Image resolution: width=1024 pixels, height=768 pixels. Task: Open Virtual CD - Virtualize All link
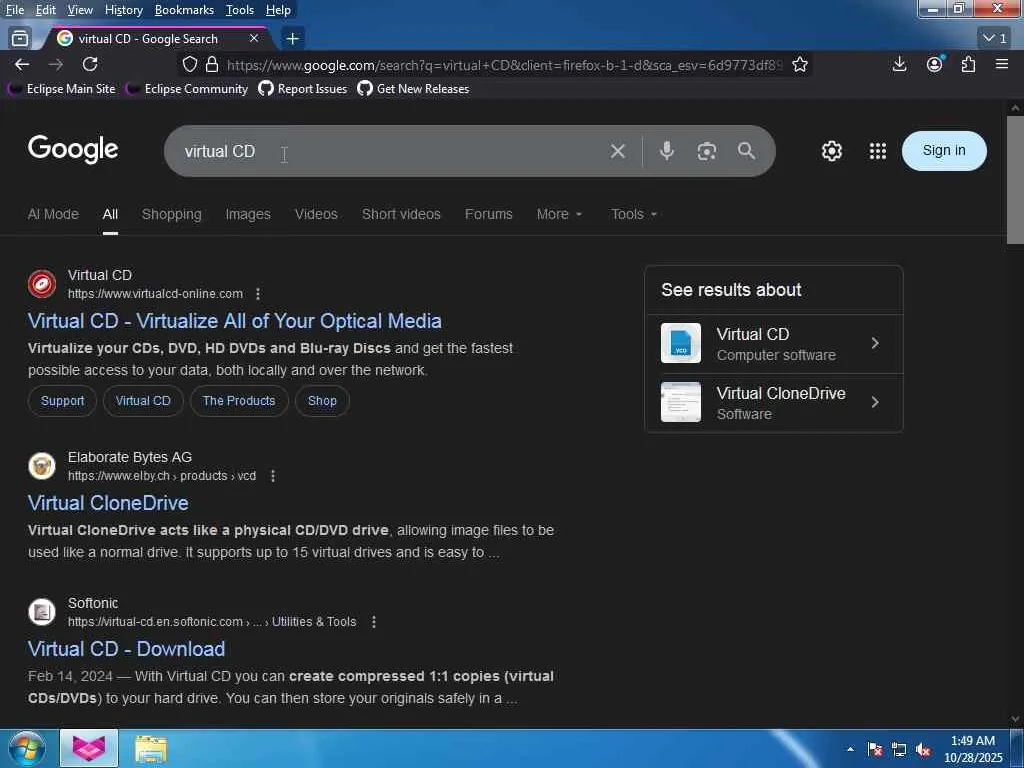[x=234, y=321]
